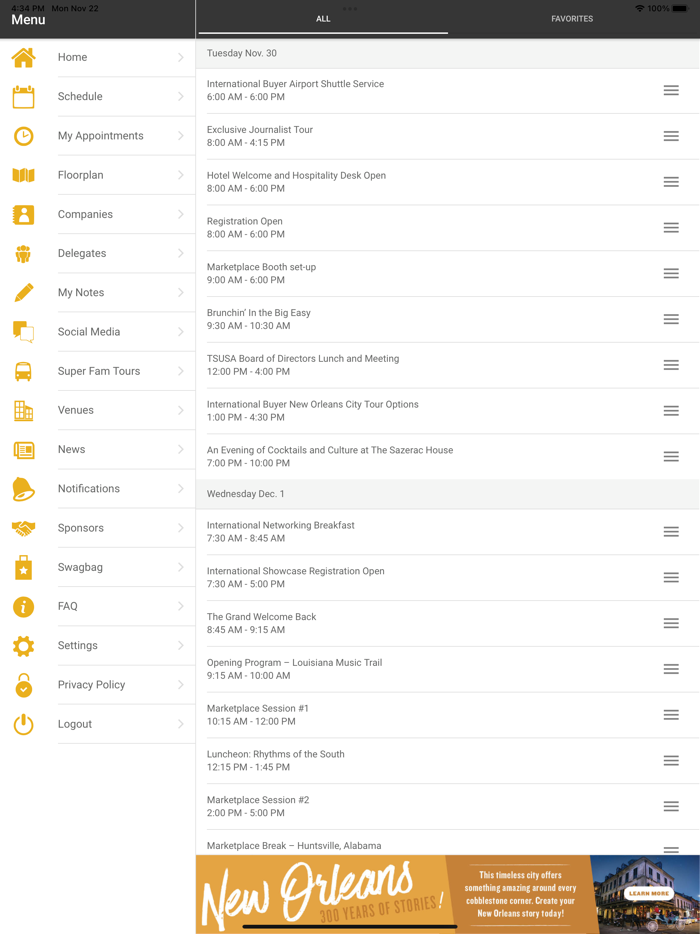This screenshot has height=934, width=700.
Task: Click Learn More on New Orleans banner
Action: 648,893
